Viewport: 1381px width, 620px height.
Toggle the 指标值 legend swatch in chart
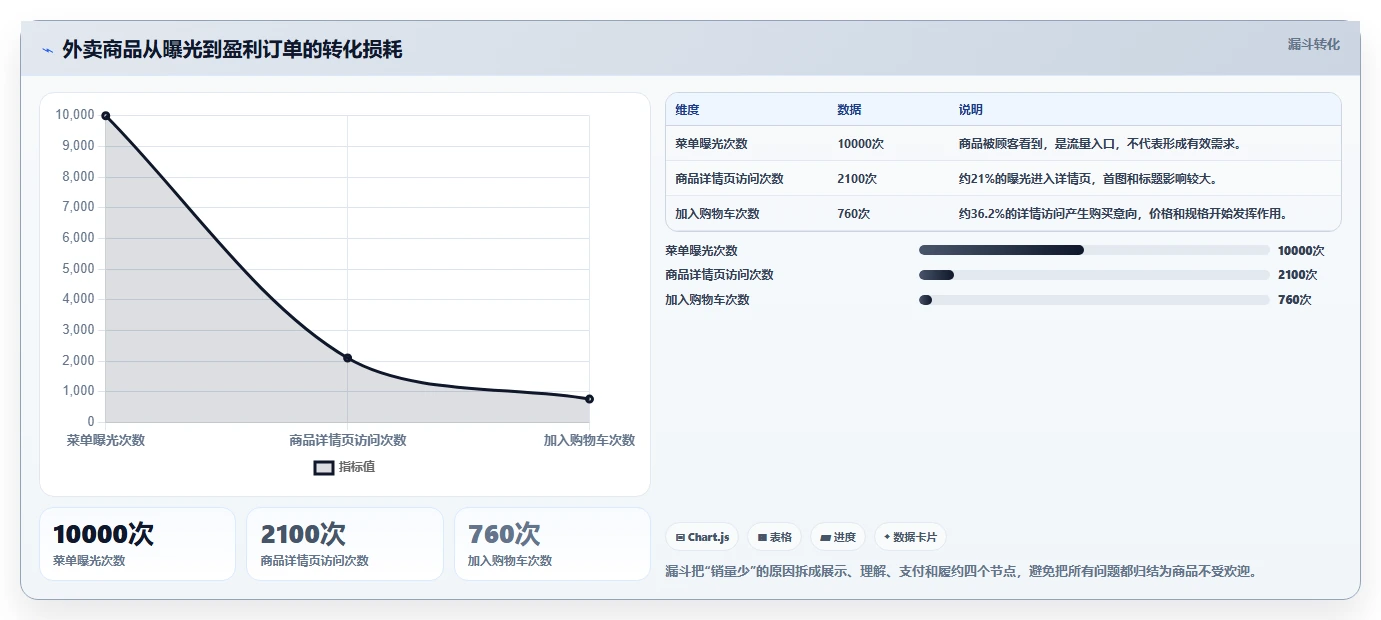[x=324, y=467]
